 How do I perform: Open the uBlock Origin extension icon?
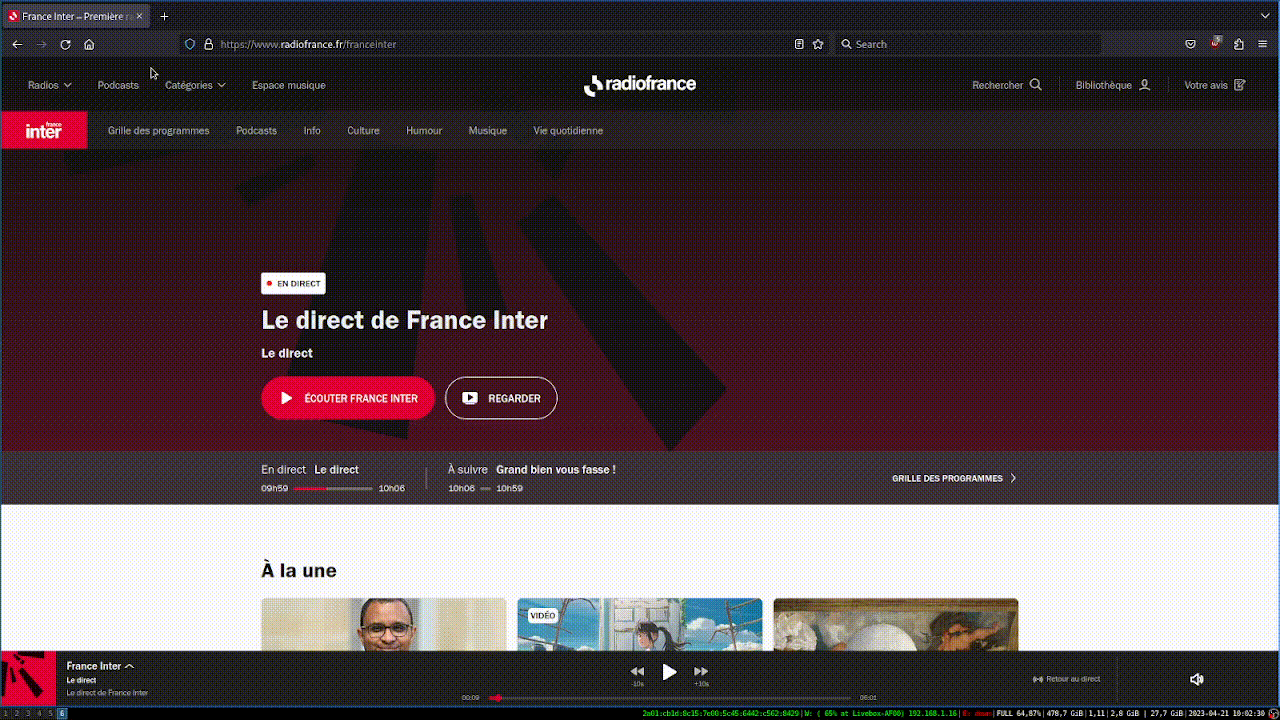(1215, 44)
